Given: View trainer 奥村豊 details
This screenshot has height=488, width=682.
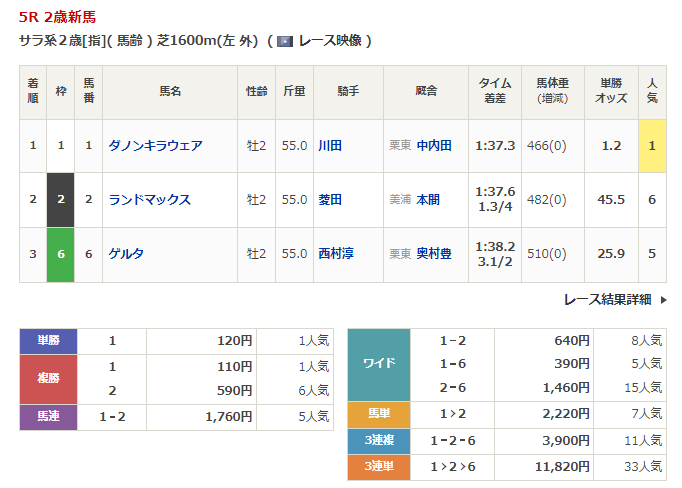Looking at the screenshot, I should tap(434, 254).
